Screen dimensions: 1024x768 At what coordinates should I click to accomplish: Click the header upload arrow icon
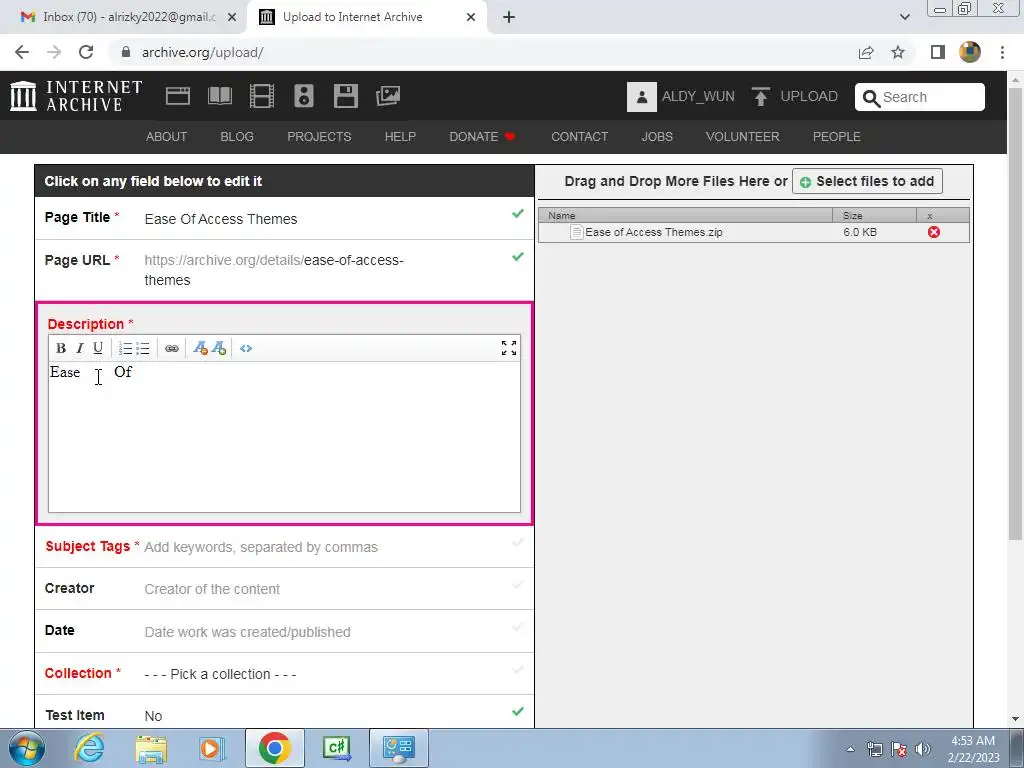click(760, 97)
